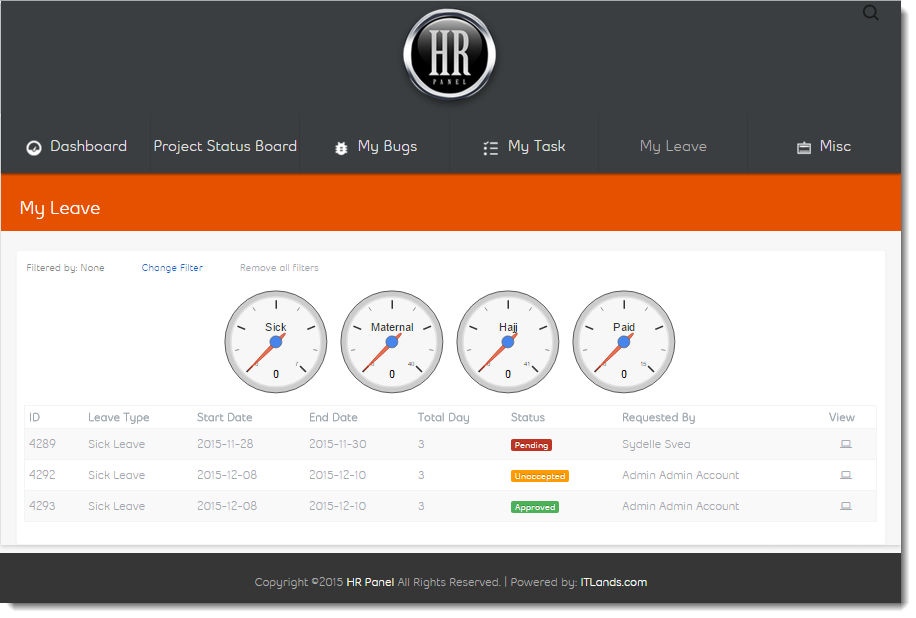This screenshot has width=916, height=618.
Task: Click Admin Admin Account in row 4292
Action: point(681,475)
